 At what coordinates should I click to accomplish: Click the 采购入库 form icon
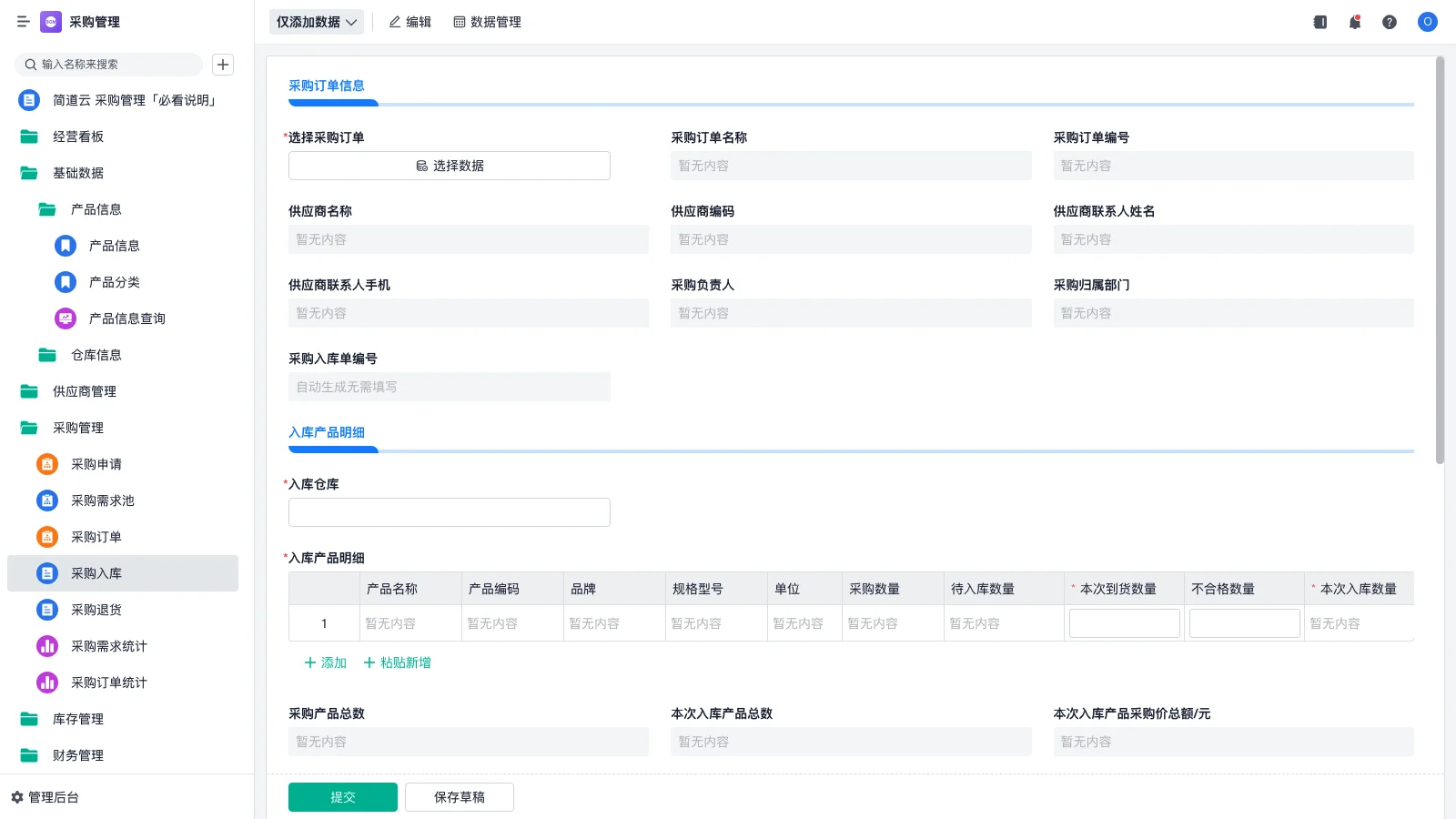tap(47, 573)
